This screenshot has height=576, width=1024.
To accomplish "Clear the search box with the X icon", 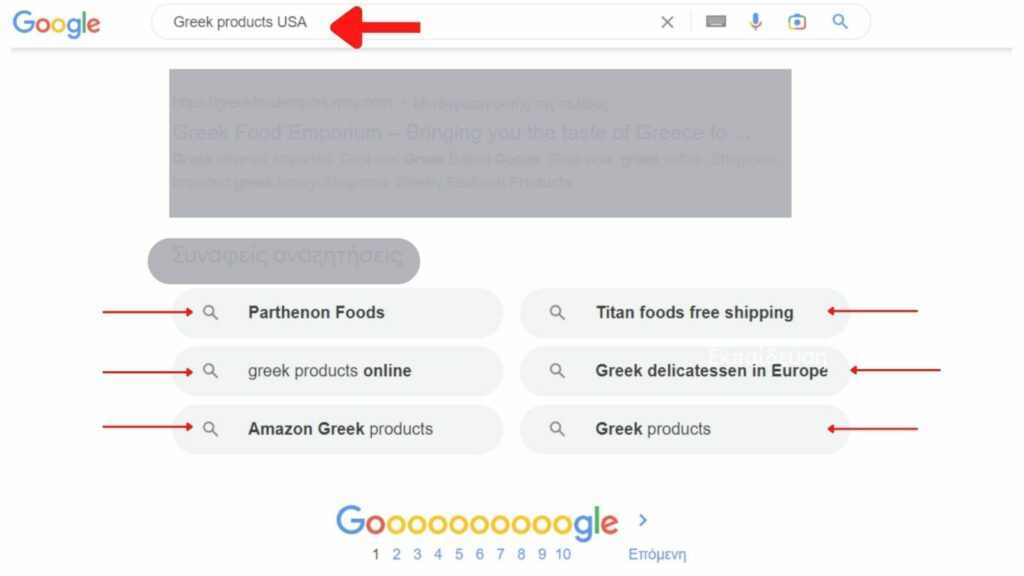I will coord(667,22).
